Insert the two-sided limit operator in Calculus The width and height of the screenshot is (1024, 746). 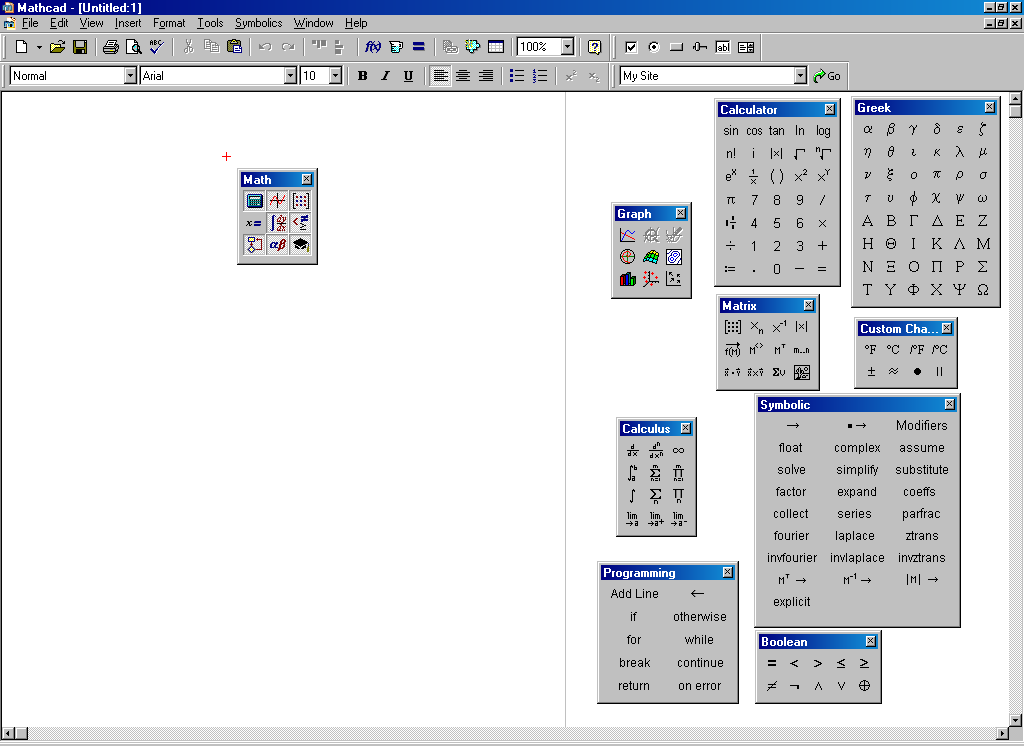tap(632, 519)
